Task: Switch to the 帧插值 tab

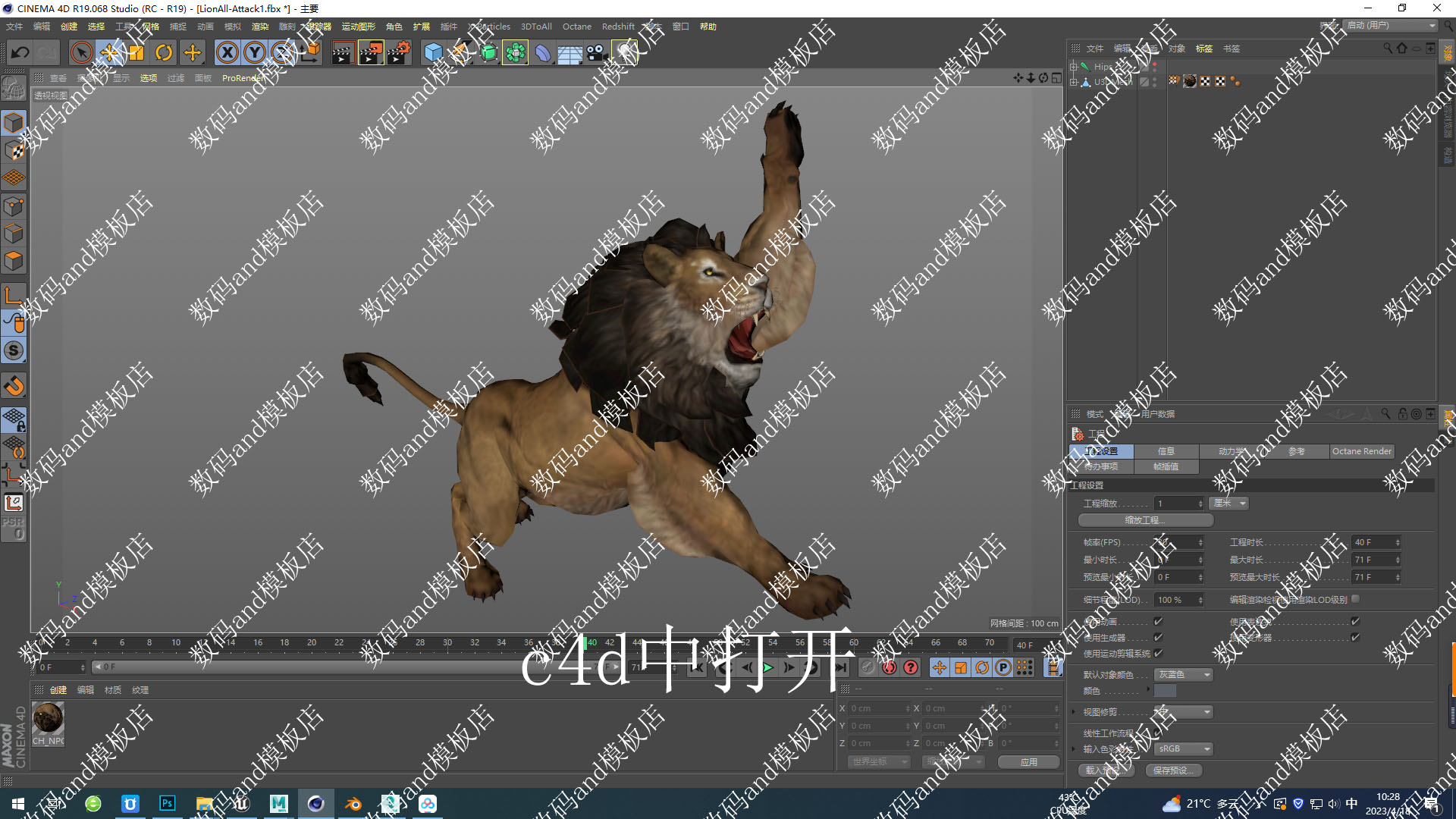Action: 1166,467
